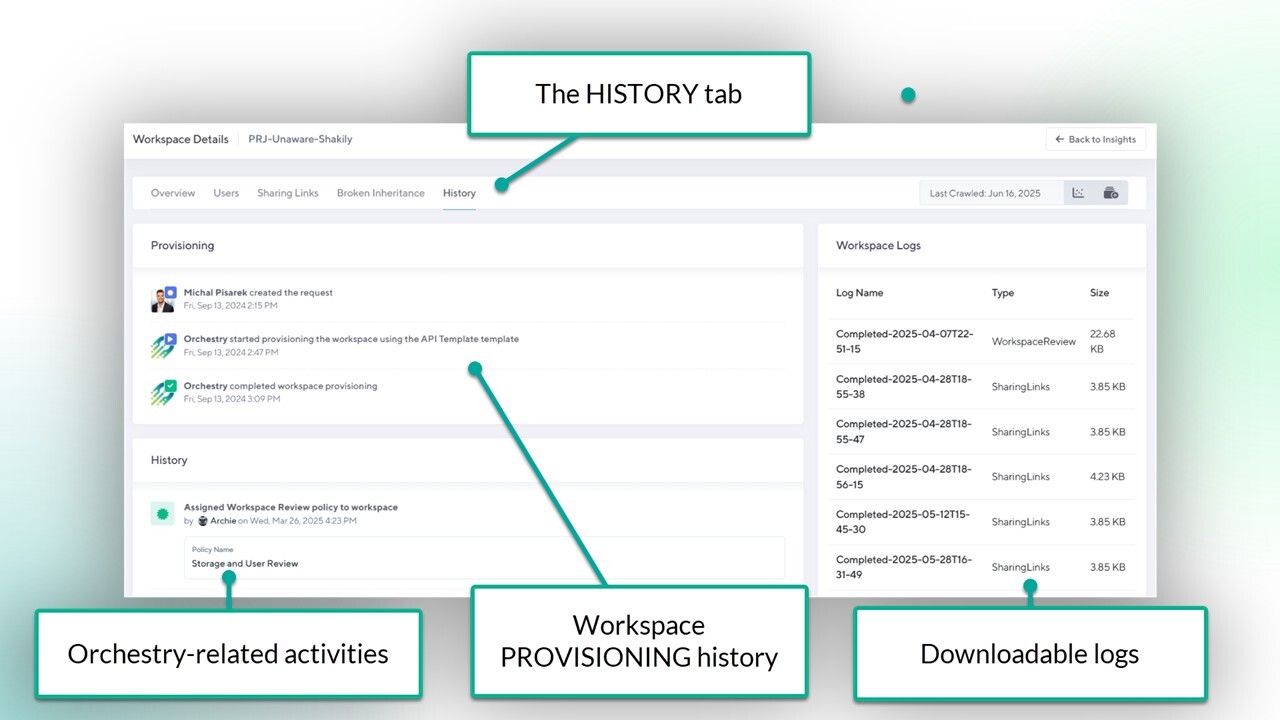Click the Workspace Details title
This screenshot has height=720, width=1280.
[181, 139]
